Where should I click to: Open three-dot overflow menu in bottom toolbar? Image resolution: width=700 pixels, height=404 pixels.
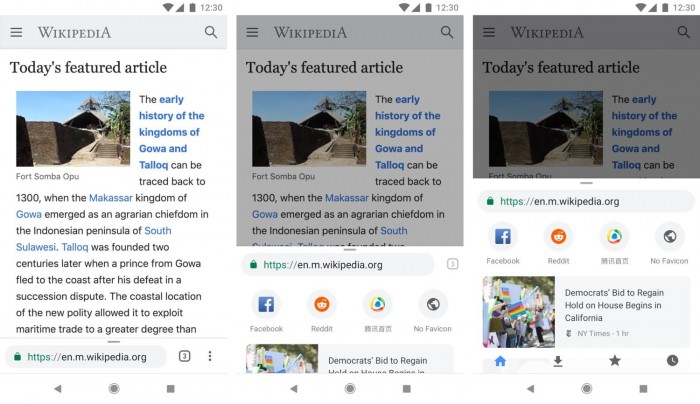[x=210, y=356]
